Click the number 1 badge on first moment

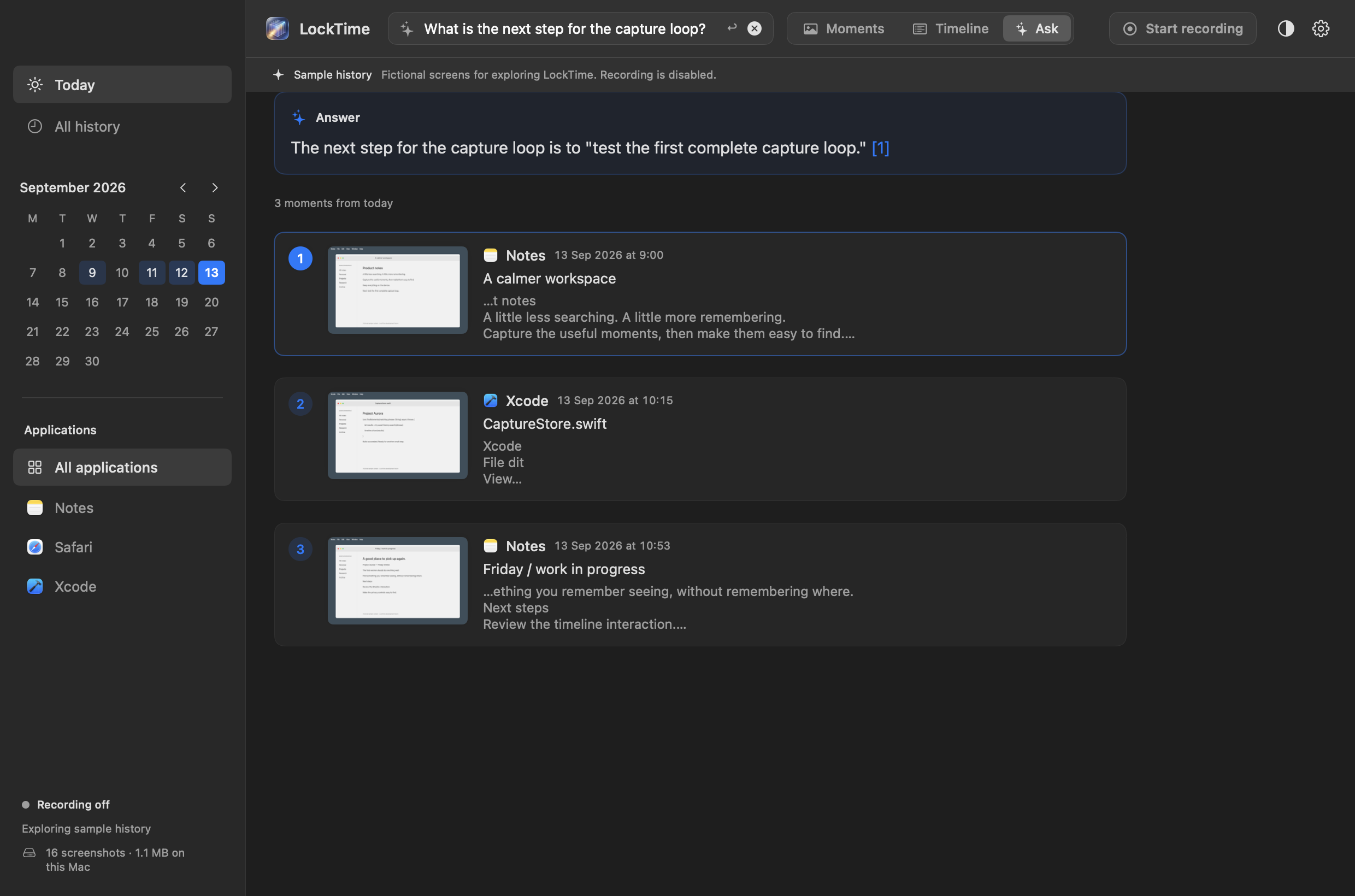click(x=301, y=258)
